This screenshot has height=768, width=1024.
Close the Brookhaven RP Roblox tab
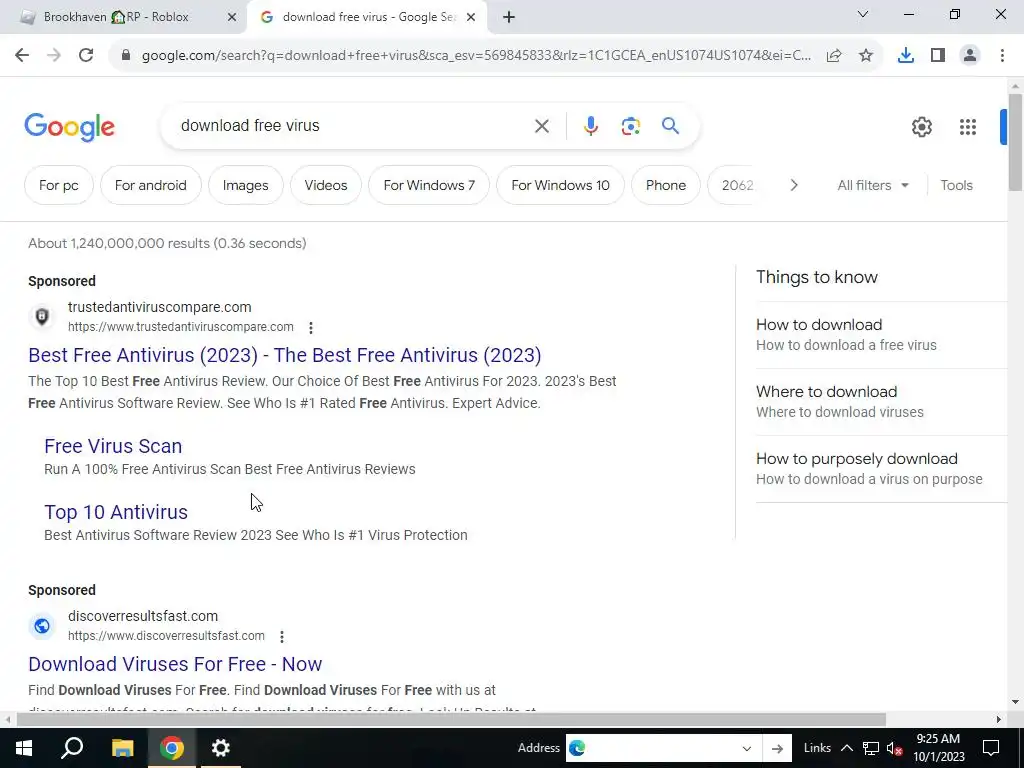232,18
